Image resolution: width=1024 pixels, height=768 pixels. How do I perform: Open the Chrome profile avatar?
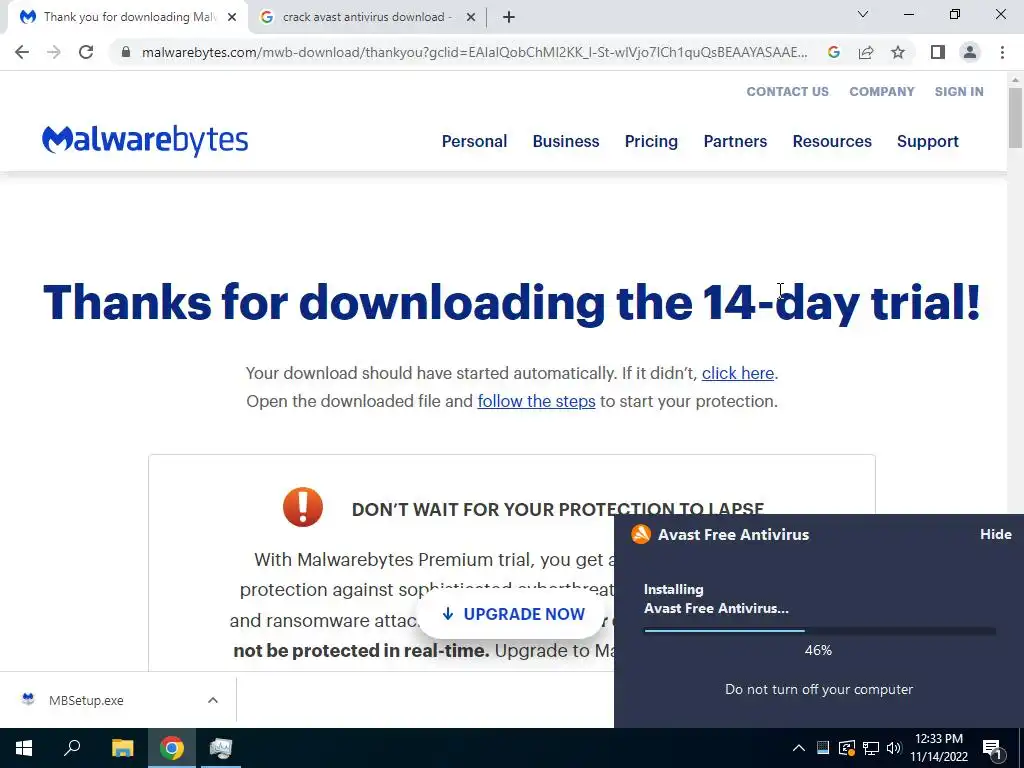970,52
